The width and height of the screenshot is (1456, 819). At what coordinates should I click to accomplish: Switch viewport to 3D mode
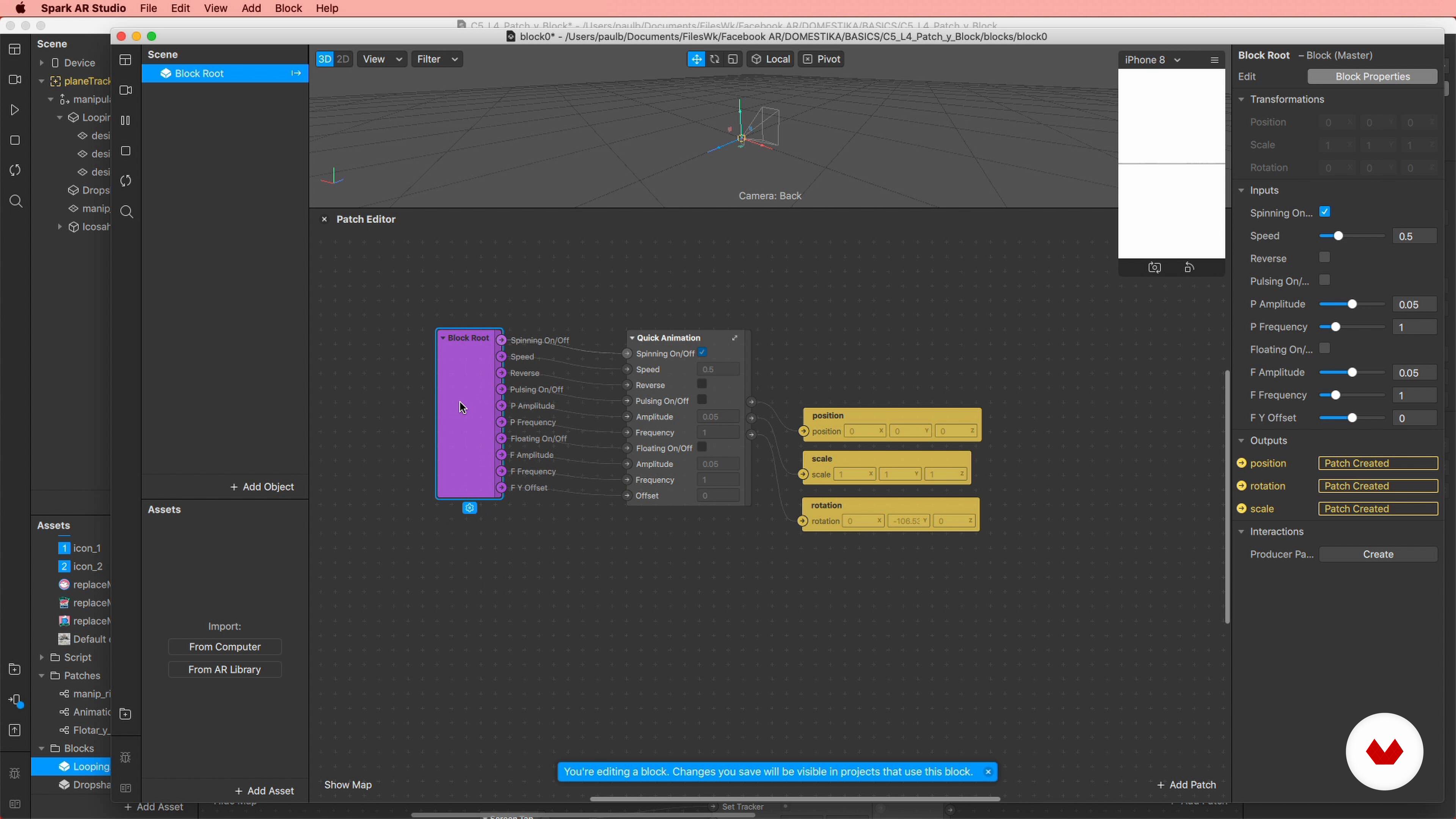coord(325,60)
